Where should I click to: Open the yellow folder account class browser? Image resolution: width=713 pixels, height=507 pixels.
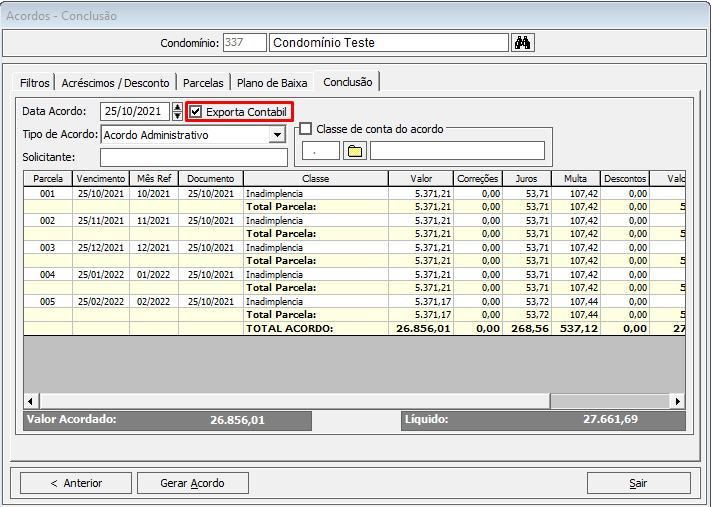(355, 151)
